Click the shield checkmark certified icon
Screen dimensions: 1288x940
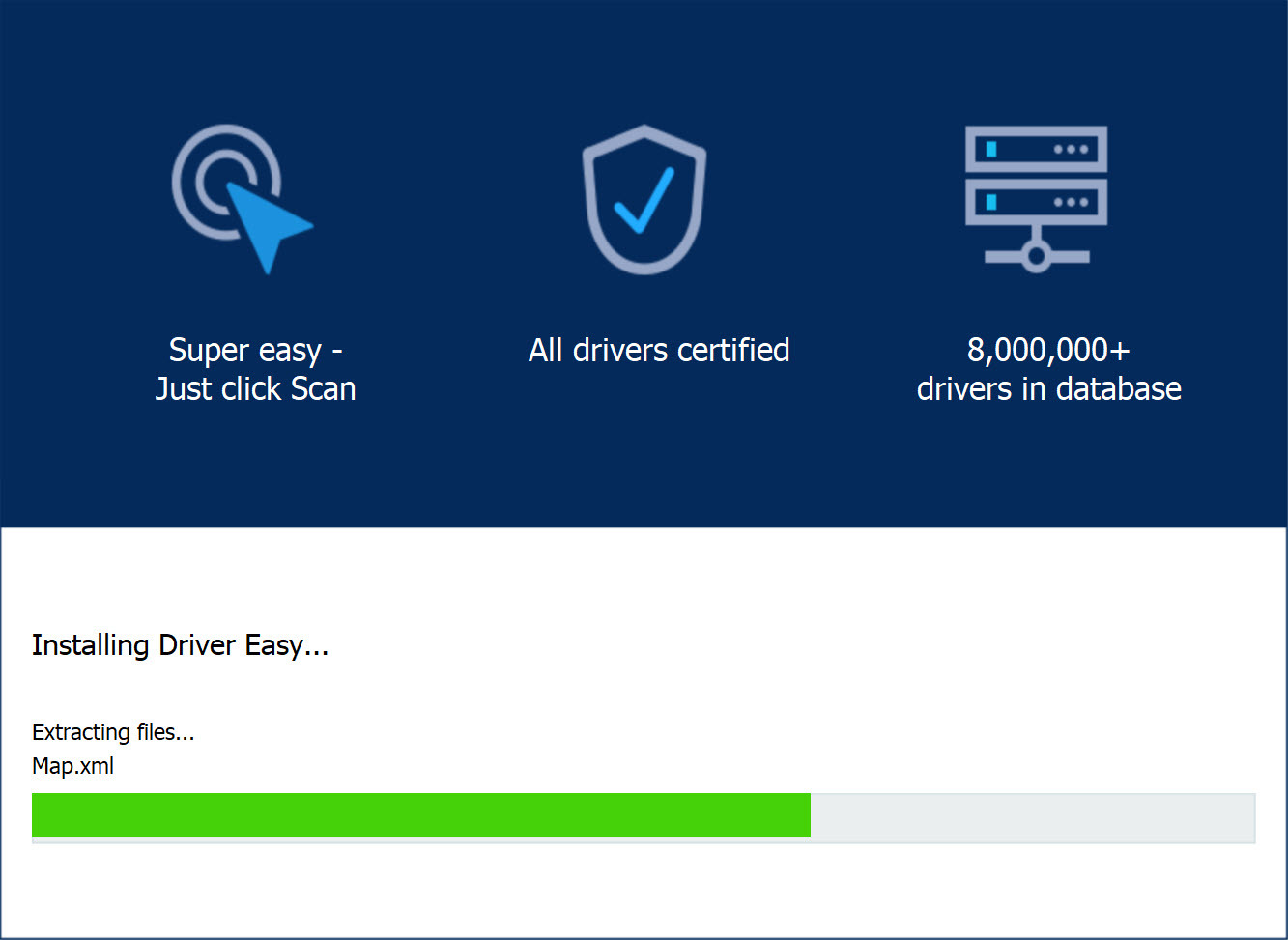pos(644,199)
